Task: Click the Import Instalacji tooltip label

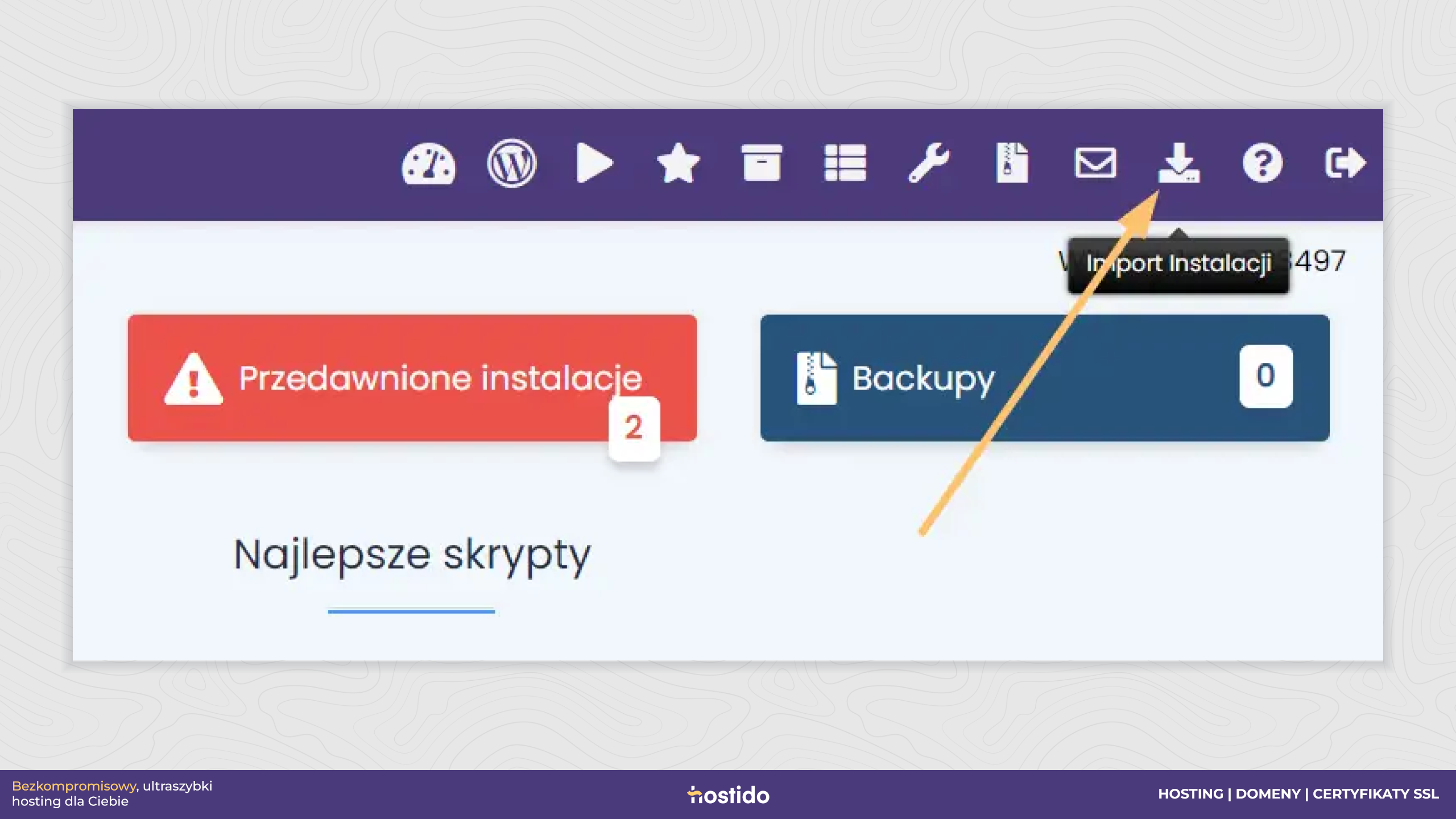Action: point(1178,264)
